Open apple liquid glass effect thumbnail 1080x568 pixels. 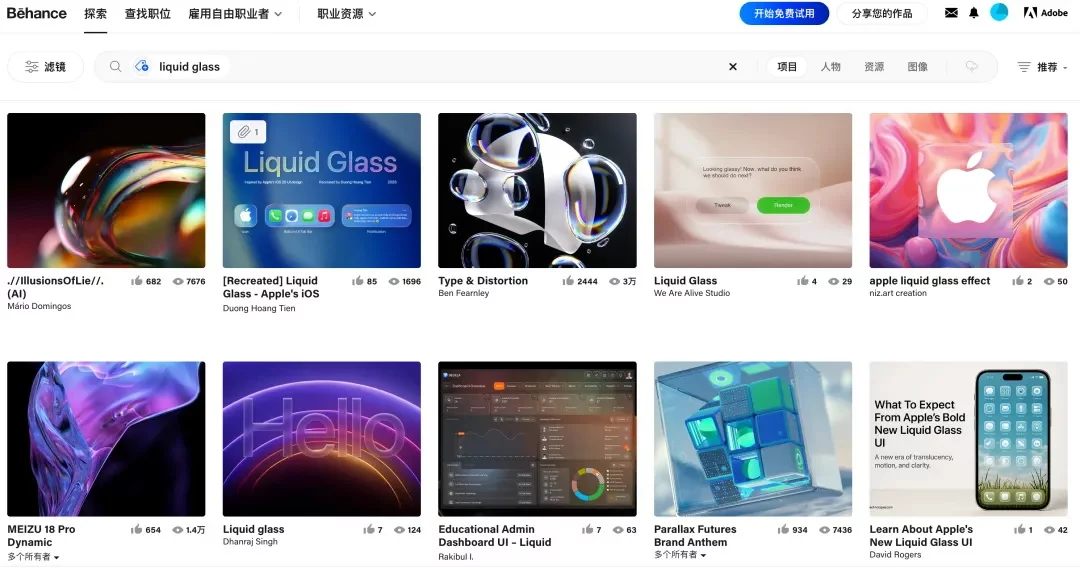pyautogui.click(x=968, y=190)
